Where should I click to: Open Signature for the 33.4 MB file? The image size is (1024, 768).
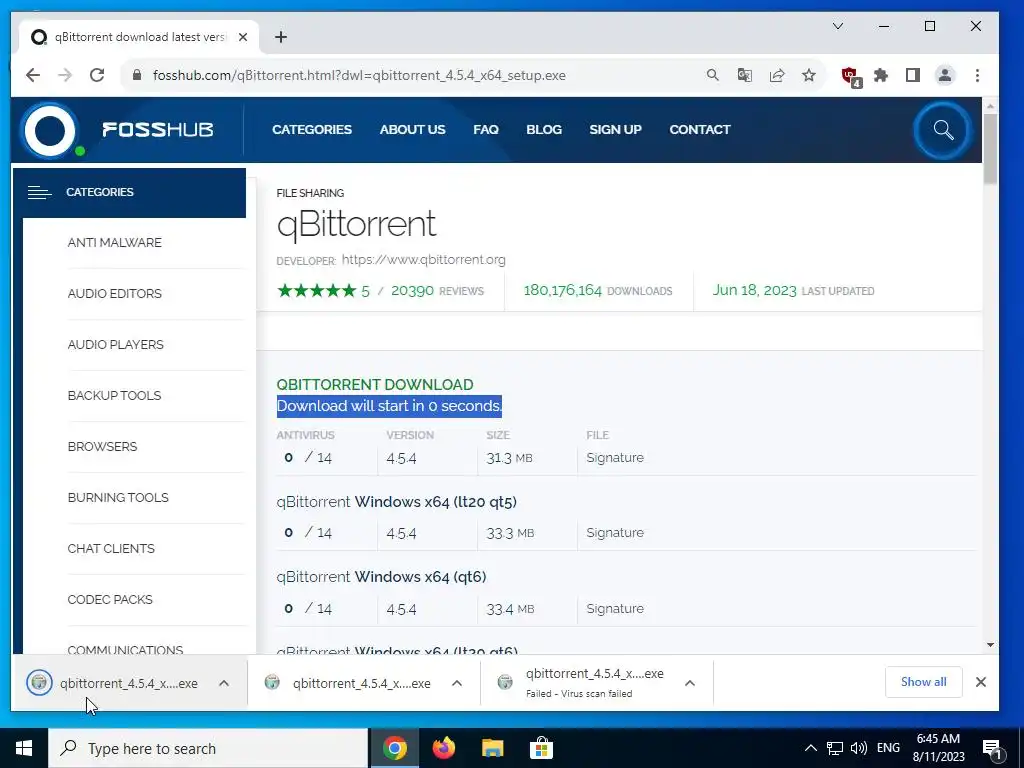tap(615, 608)
